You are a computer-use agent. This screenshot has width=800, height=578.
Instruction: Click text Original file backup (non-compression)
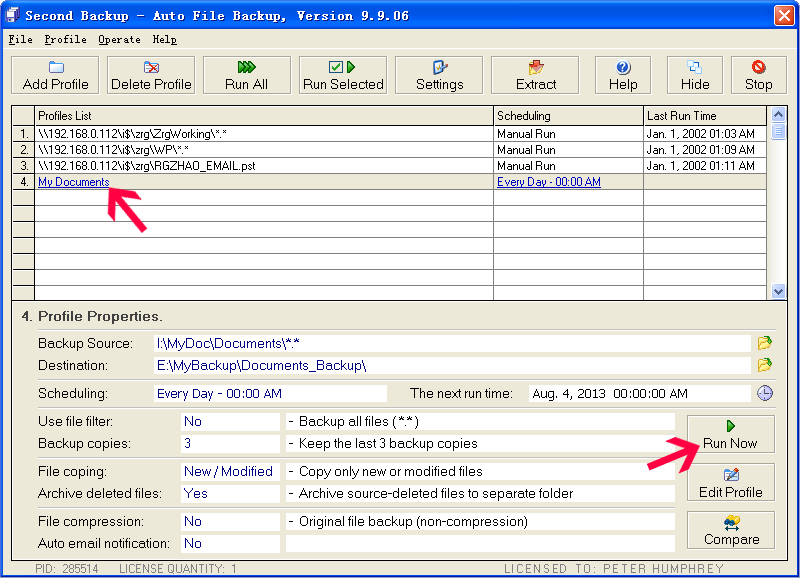[413, 521]
